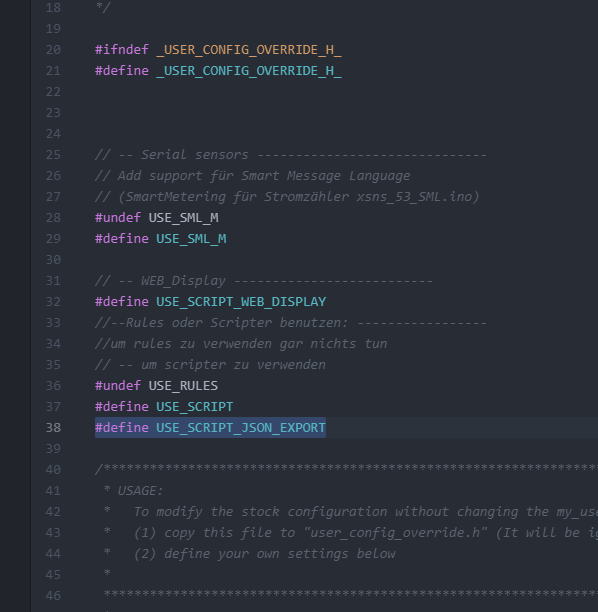Click the #ifndef directive keyword
The height and width of the screenshot is (612, 598).
(122, 50)
